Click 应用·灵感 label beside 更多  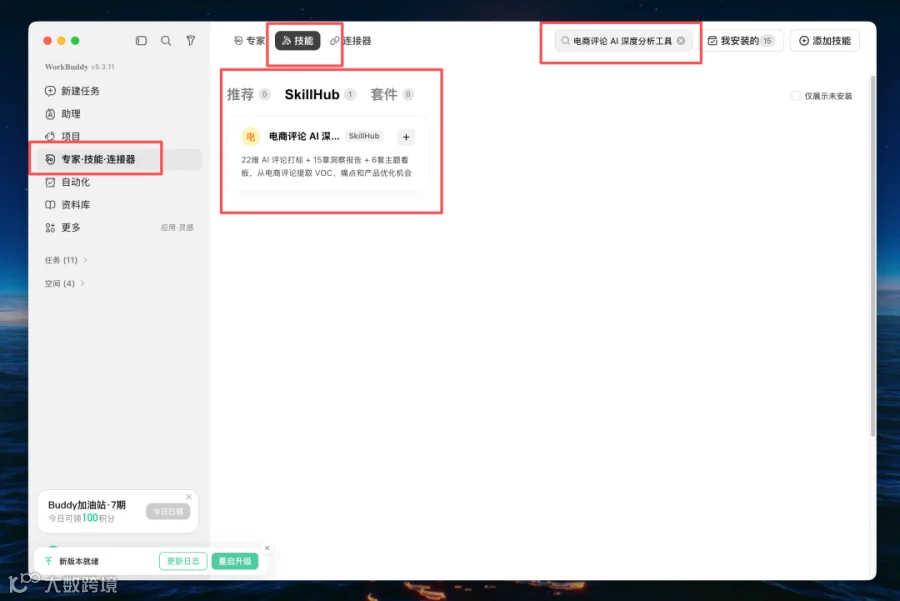point(177,228)
